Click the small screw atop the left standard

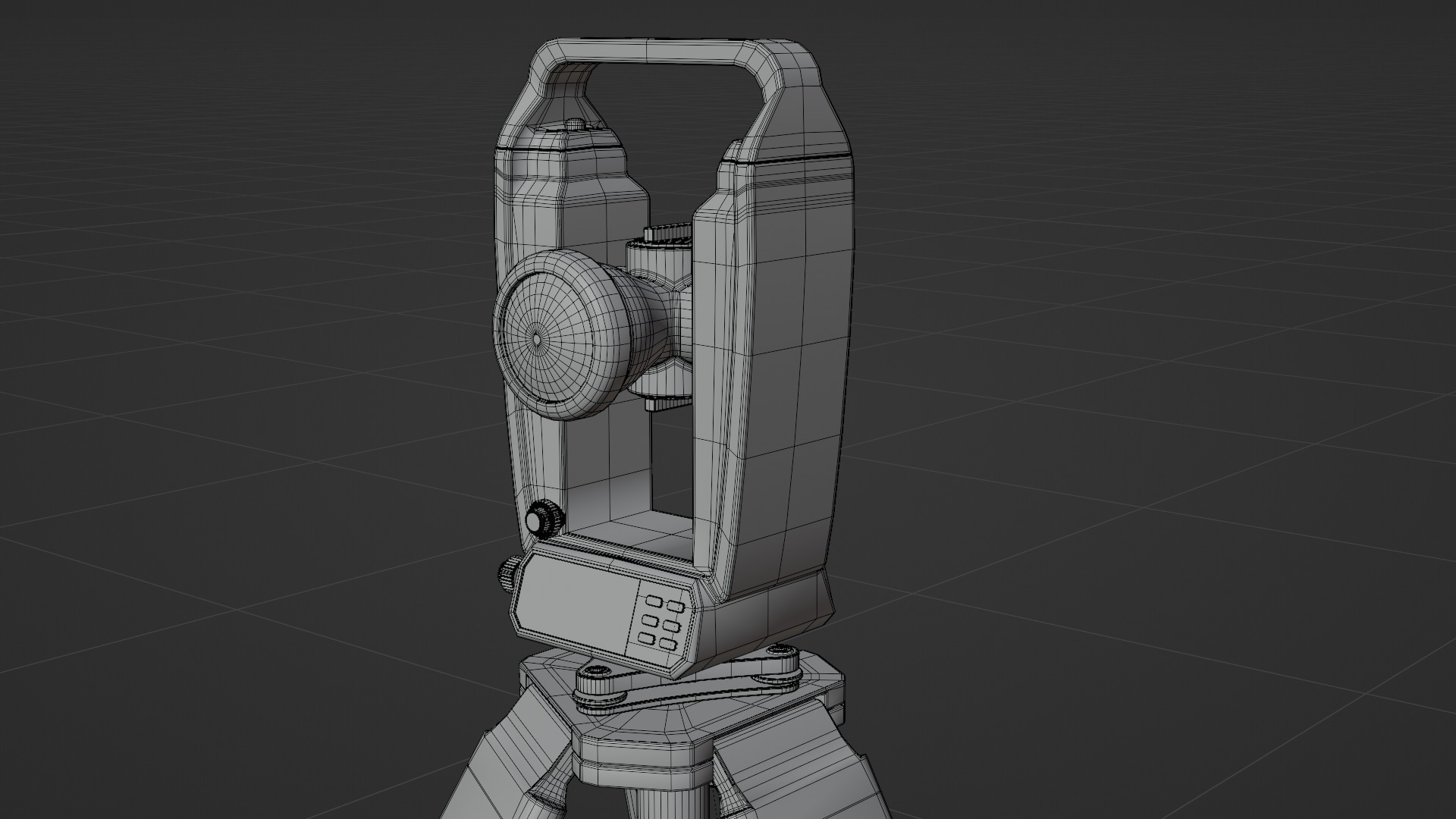[576, 122]
